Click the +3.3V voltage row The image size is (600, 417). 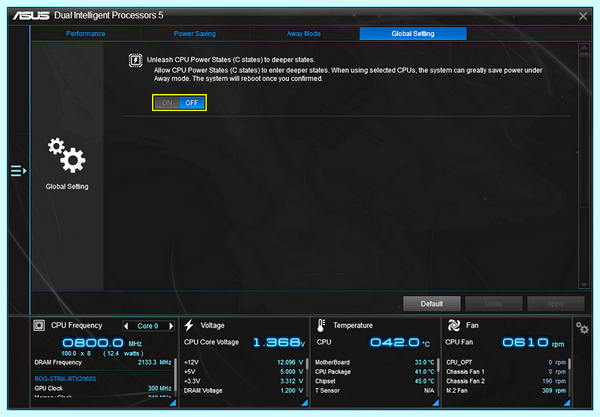pos(243,381)
